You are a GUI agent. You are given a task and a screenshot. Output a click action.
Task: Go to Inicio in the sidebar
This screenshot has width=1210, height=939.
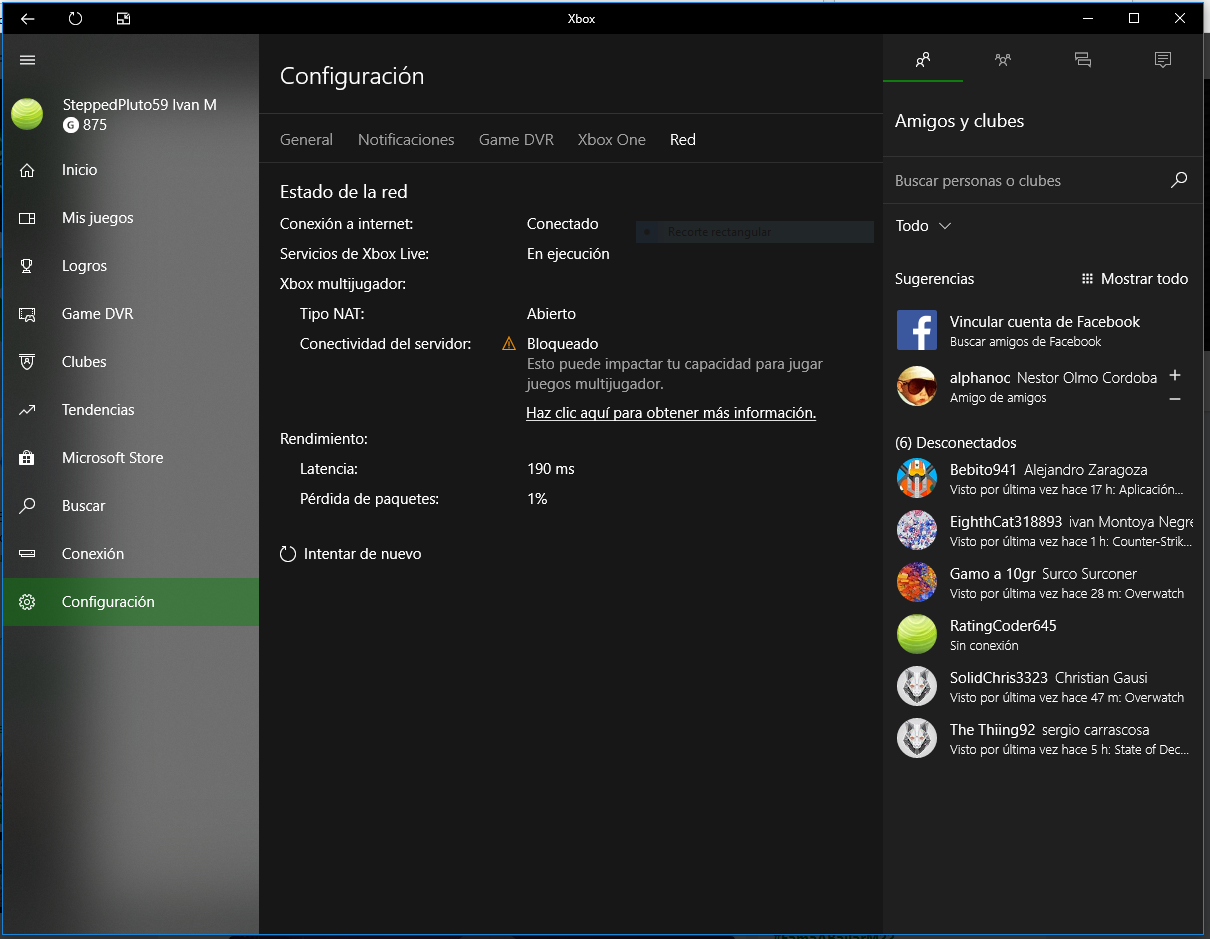tap(131, 170)
